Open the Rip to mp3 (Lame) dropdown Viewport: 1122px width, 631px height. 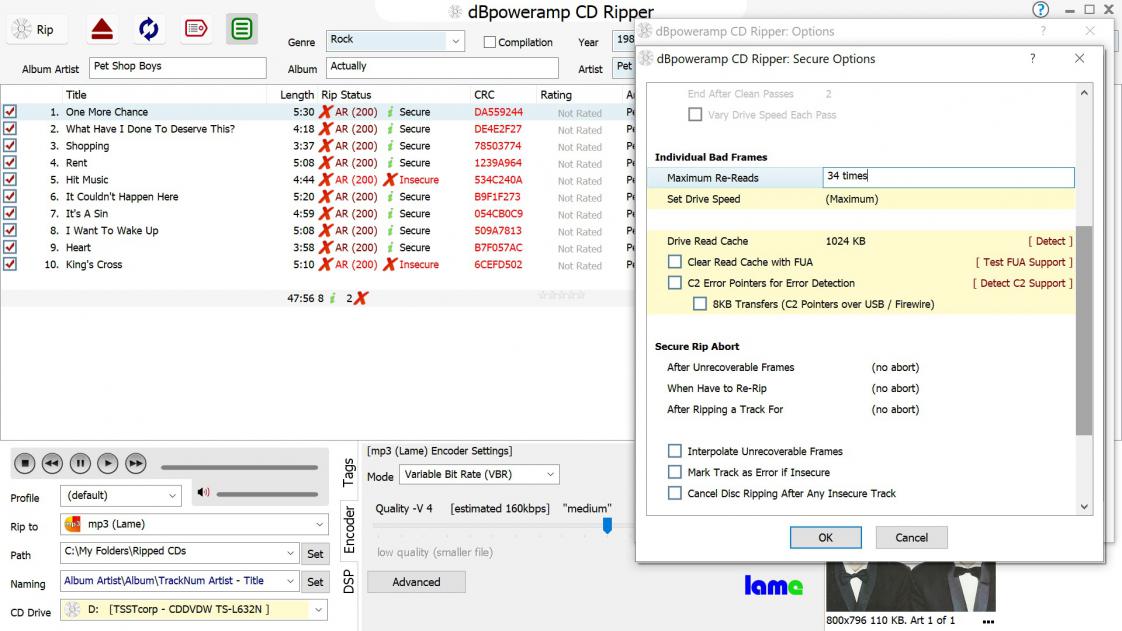(x=319, y=524)
